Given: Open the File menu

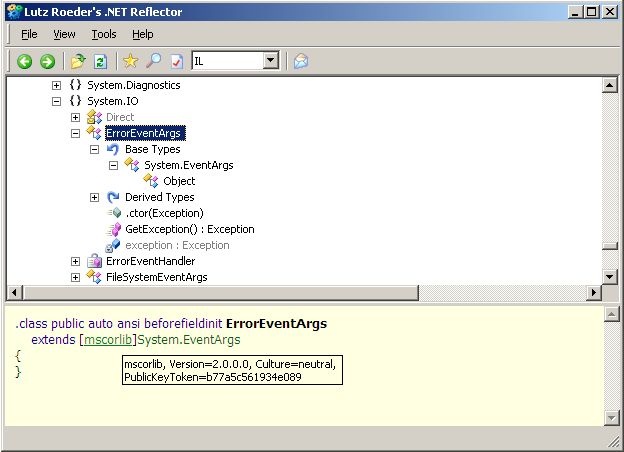Looking at the screenshot, I should [x=29, y=34].
